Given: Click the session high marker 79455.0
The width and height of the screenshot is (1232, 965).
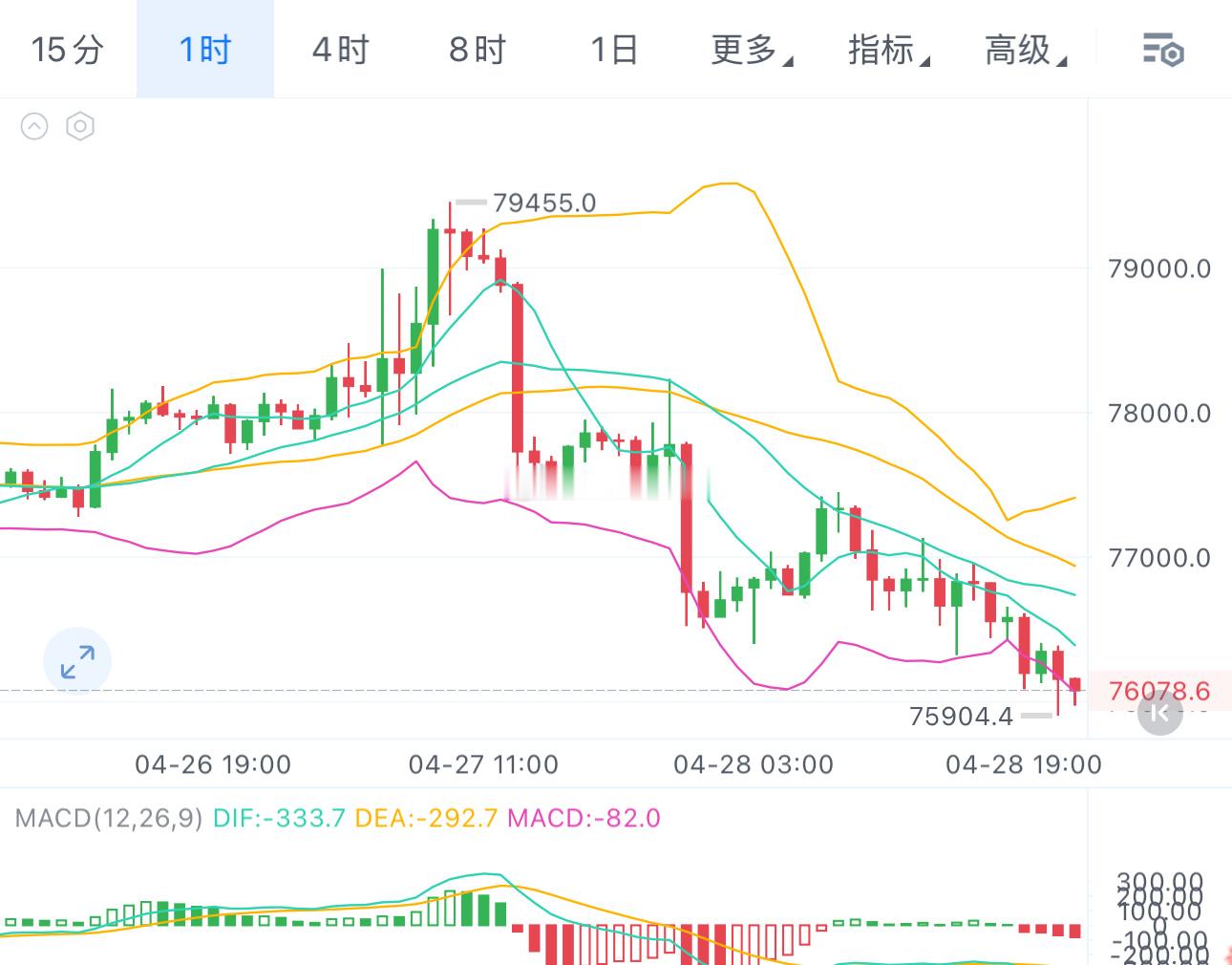Looking at the screenshot, I should [x=544, y=203].
